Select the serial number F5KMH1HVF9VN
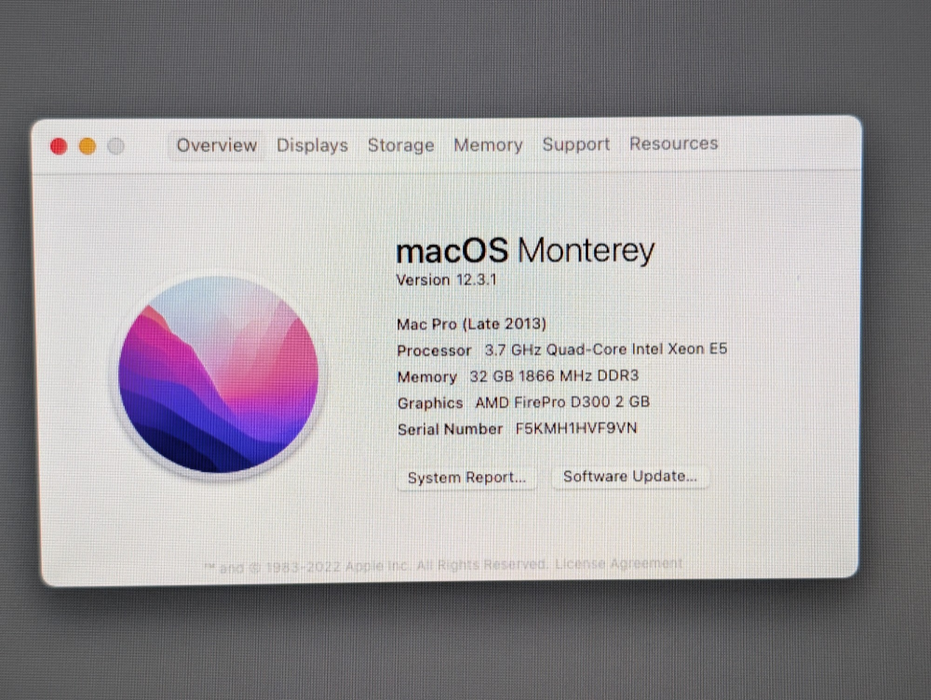The image size is (931, 700). point(576,429)
